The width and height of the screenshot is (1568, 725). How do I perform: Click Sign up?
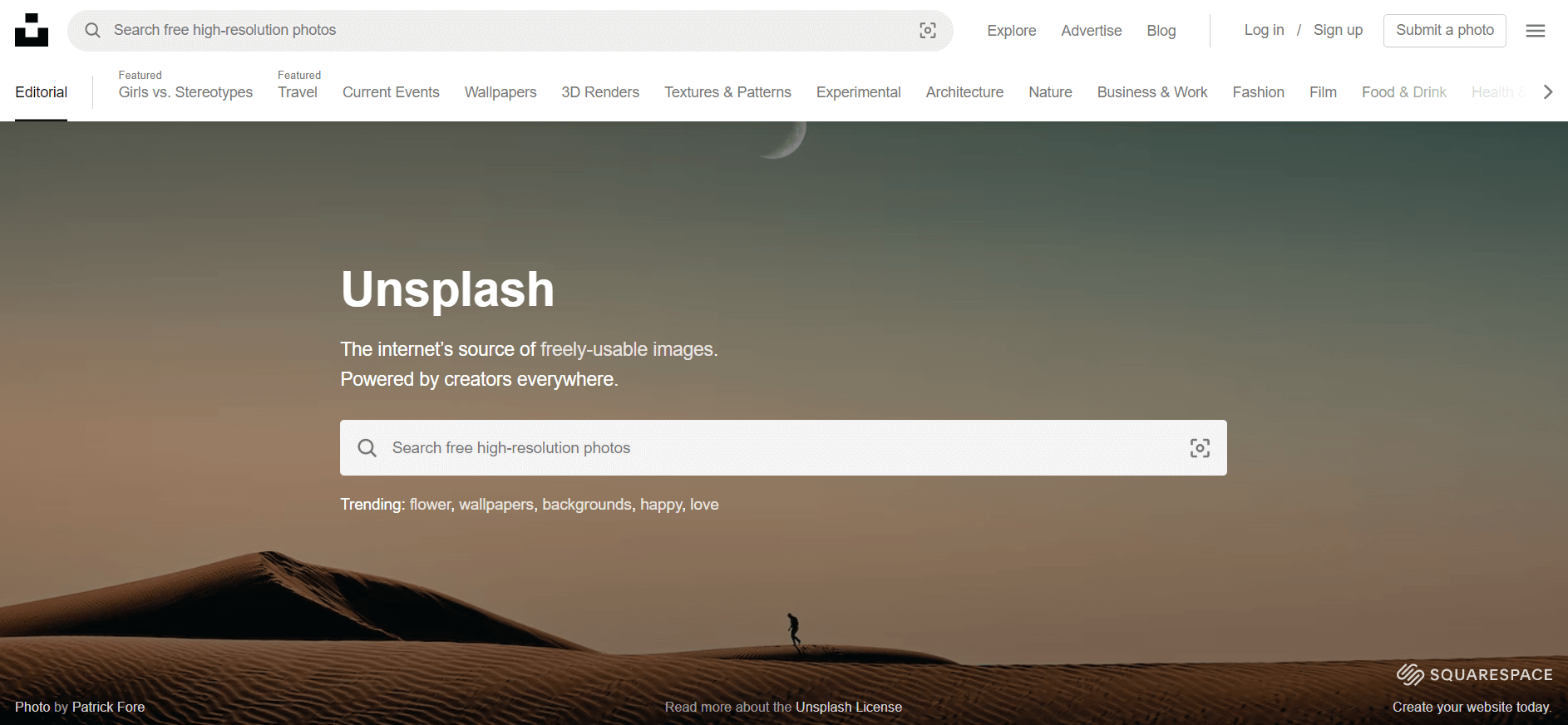(x=1338, y=30)
